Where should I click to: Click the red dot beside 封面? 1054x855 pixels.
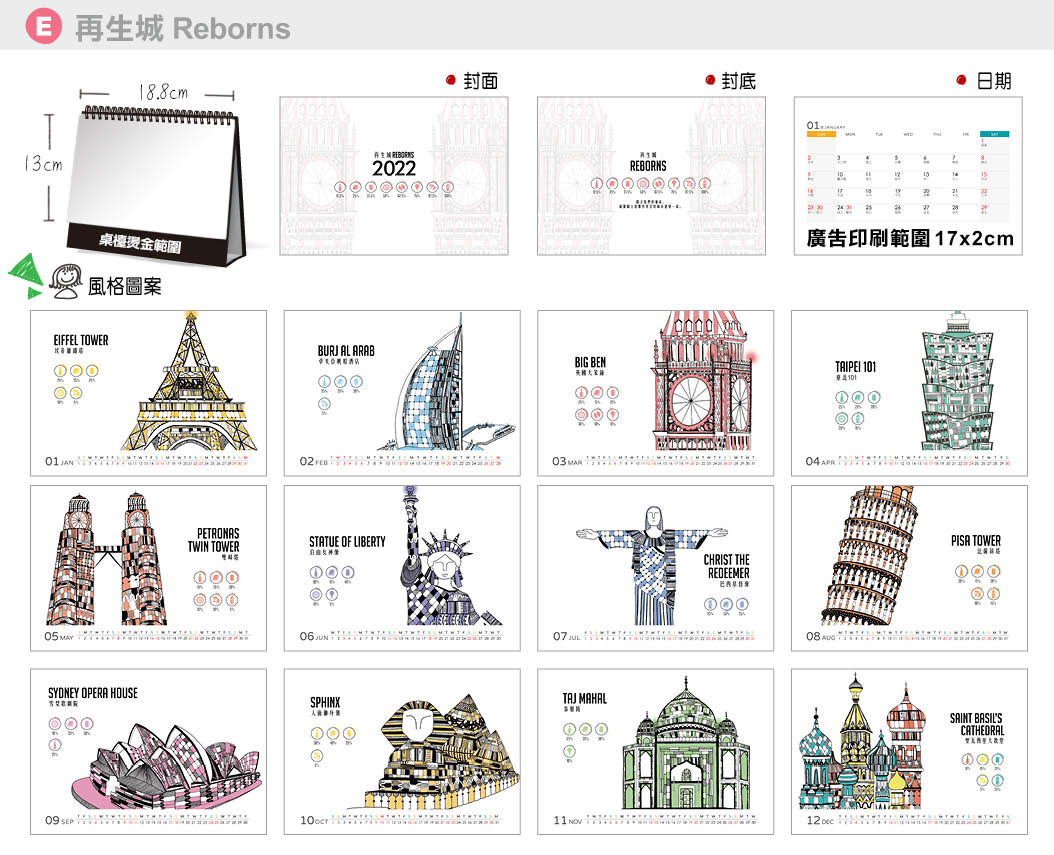point(451,80)
